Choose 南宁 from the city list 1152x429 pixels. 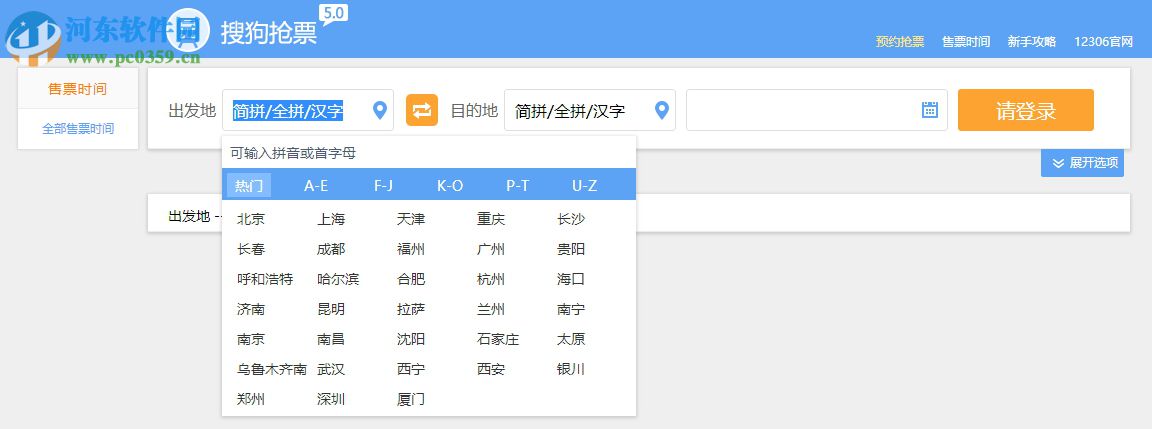[x=571, y=309]
